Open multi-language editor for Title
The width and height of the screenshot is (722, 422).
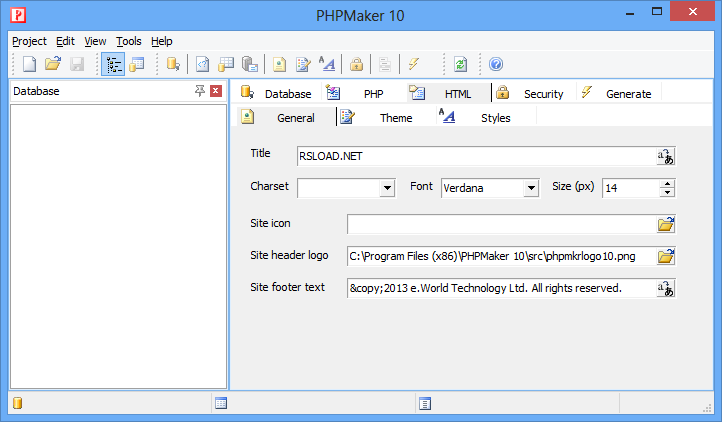[x=666, y=156]
